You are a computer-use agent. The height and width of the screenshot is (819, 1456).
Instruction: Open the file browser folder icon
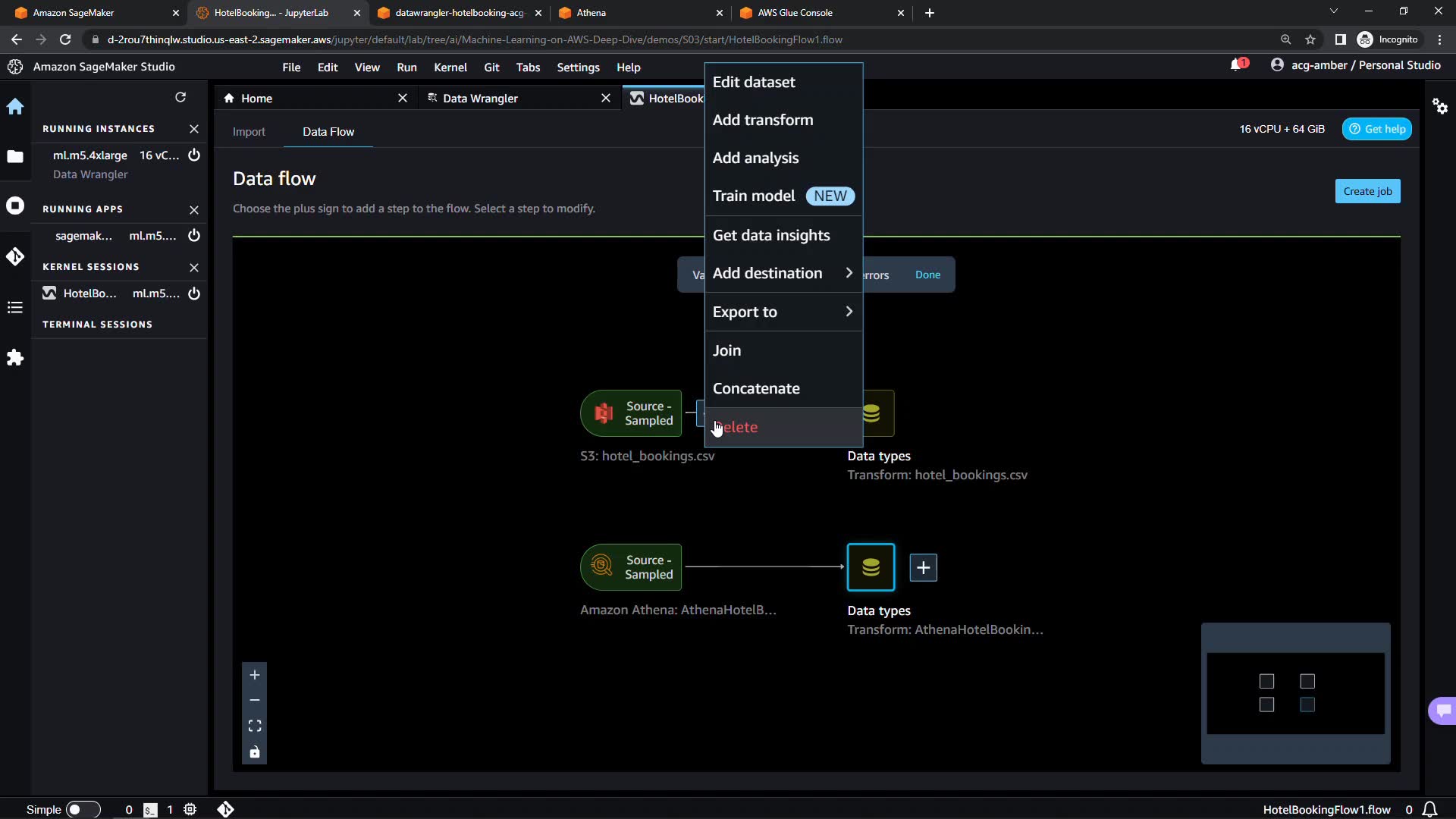[15, 156]
